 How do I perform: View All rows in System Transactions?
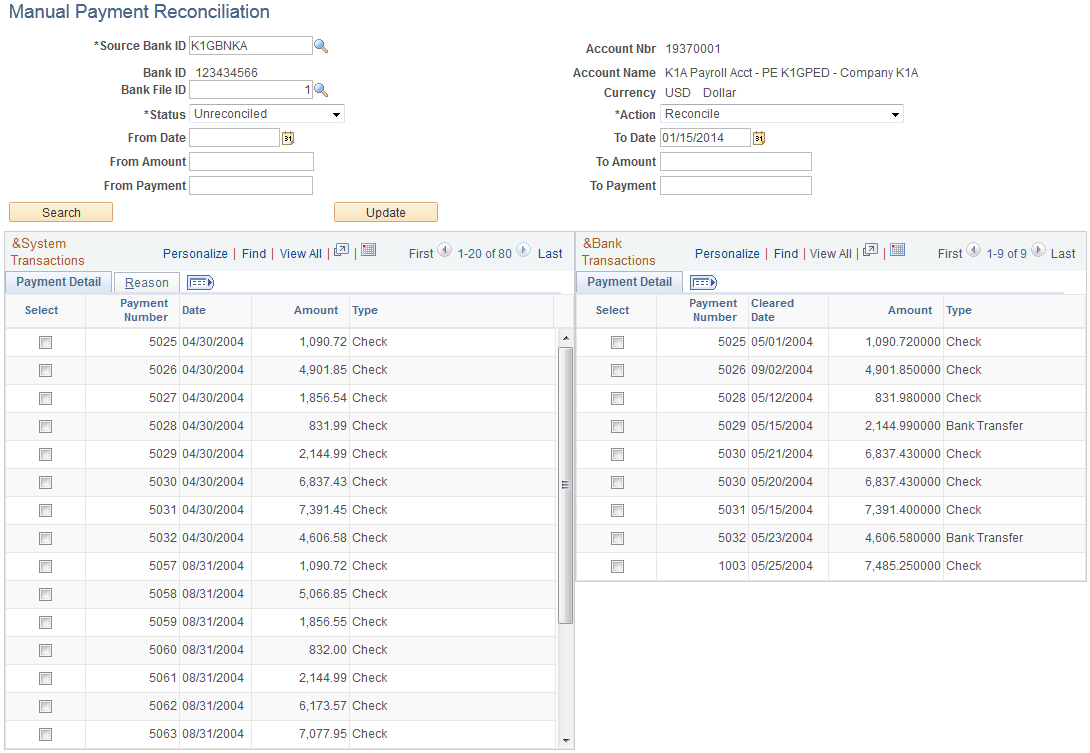coord(300,253)
